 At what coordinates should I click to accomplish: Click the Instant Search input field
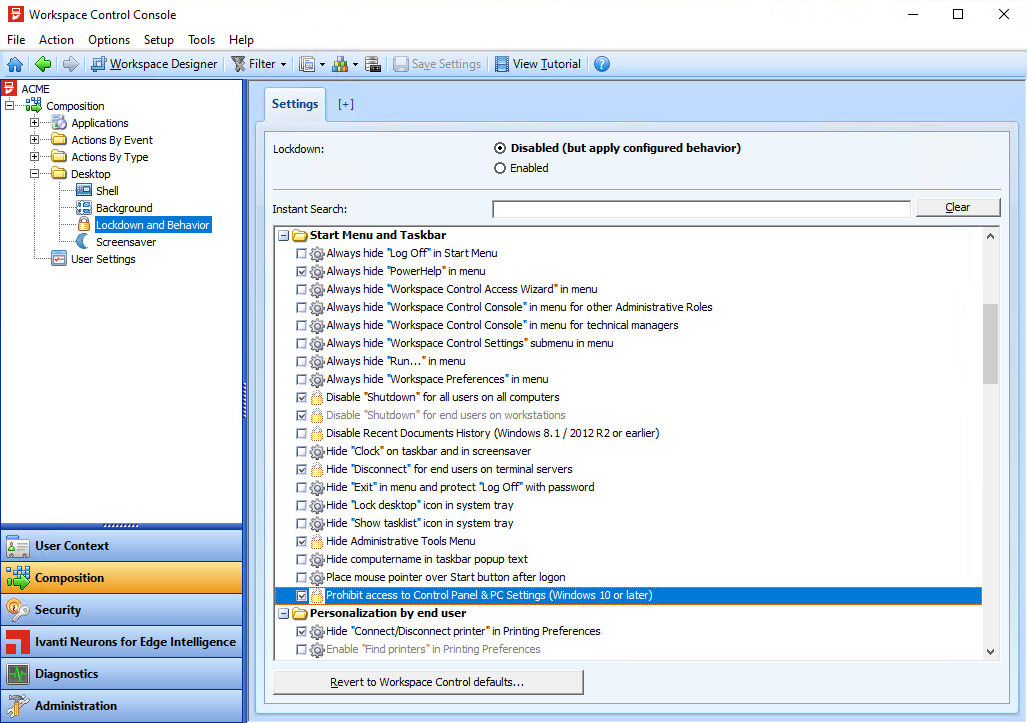click(x=701, y=209)
